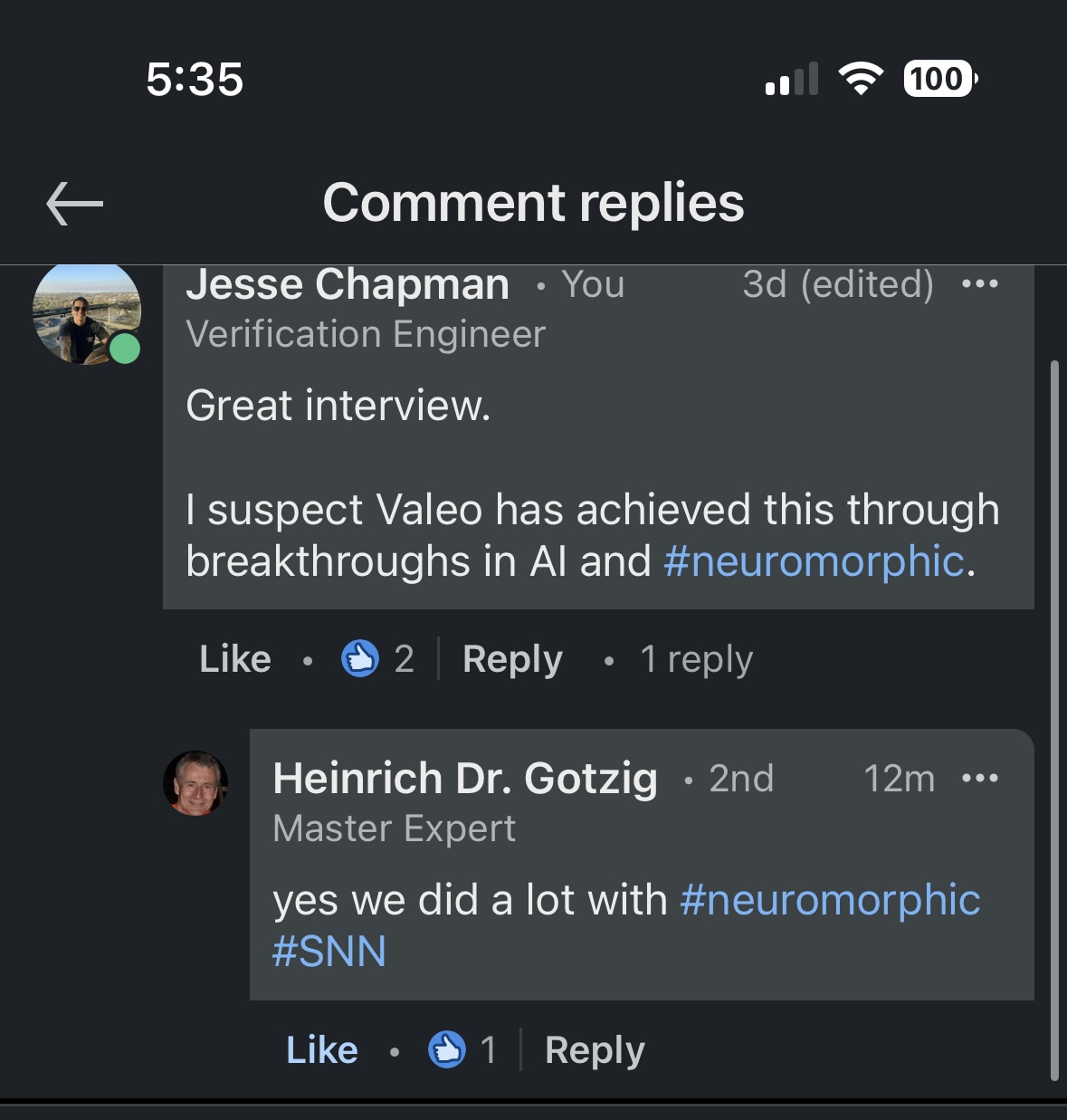
Task: Open Jesse Chapman's comment options ellipsis
Action: [x=980, y=284]
